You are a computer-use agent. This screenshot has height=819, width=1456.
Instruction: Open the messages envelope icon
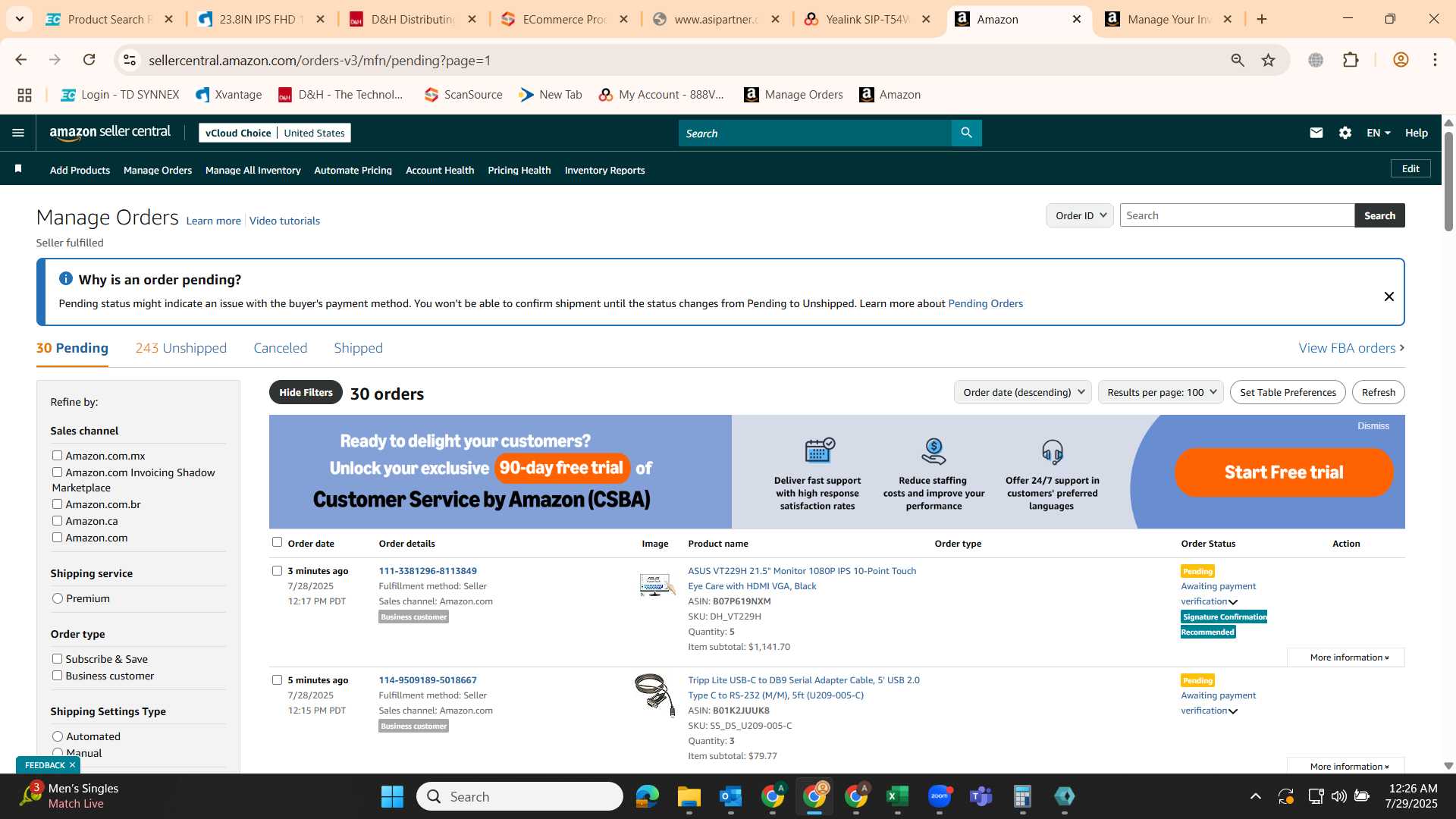1316,133
